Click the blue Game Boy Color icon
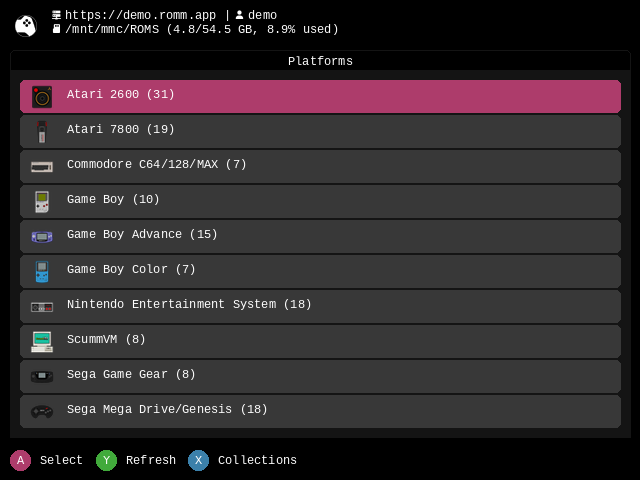The height and width of the screenshot is (480, 640). pyautogui.click(x=42, y=272)
